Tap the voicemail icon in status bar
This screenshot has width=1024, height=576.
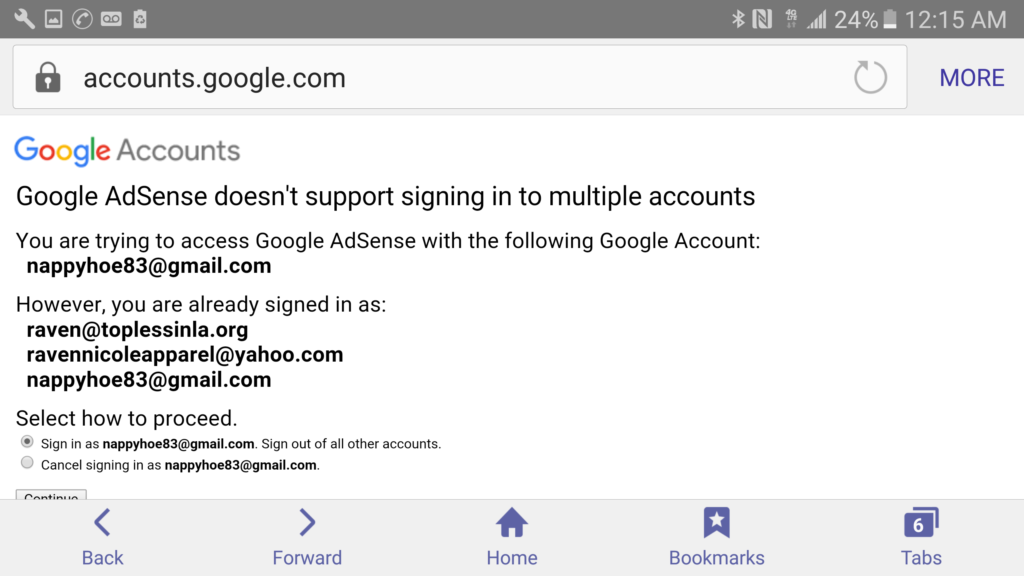point(111,19)
